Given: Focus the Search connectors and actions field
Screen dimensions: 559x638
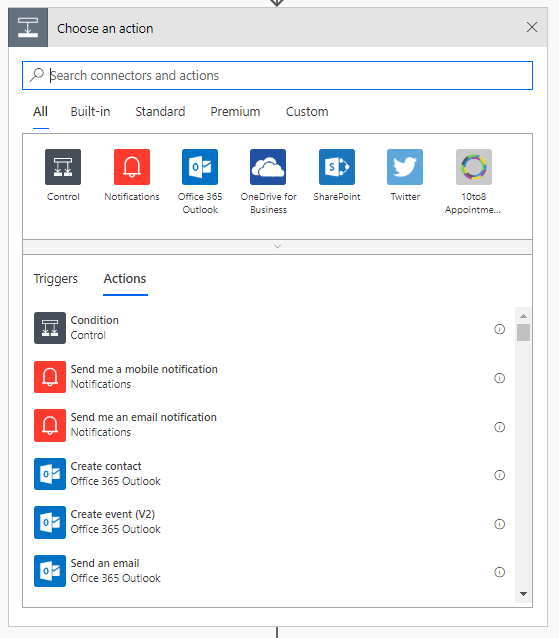Looking at the screenshot, I should (x=277, y=76).
